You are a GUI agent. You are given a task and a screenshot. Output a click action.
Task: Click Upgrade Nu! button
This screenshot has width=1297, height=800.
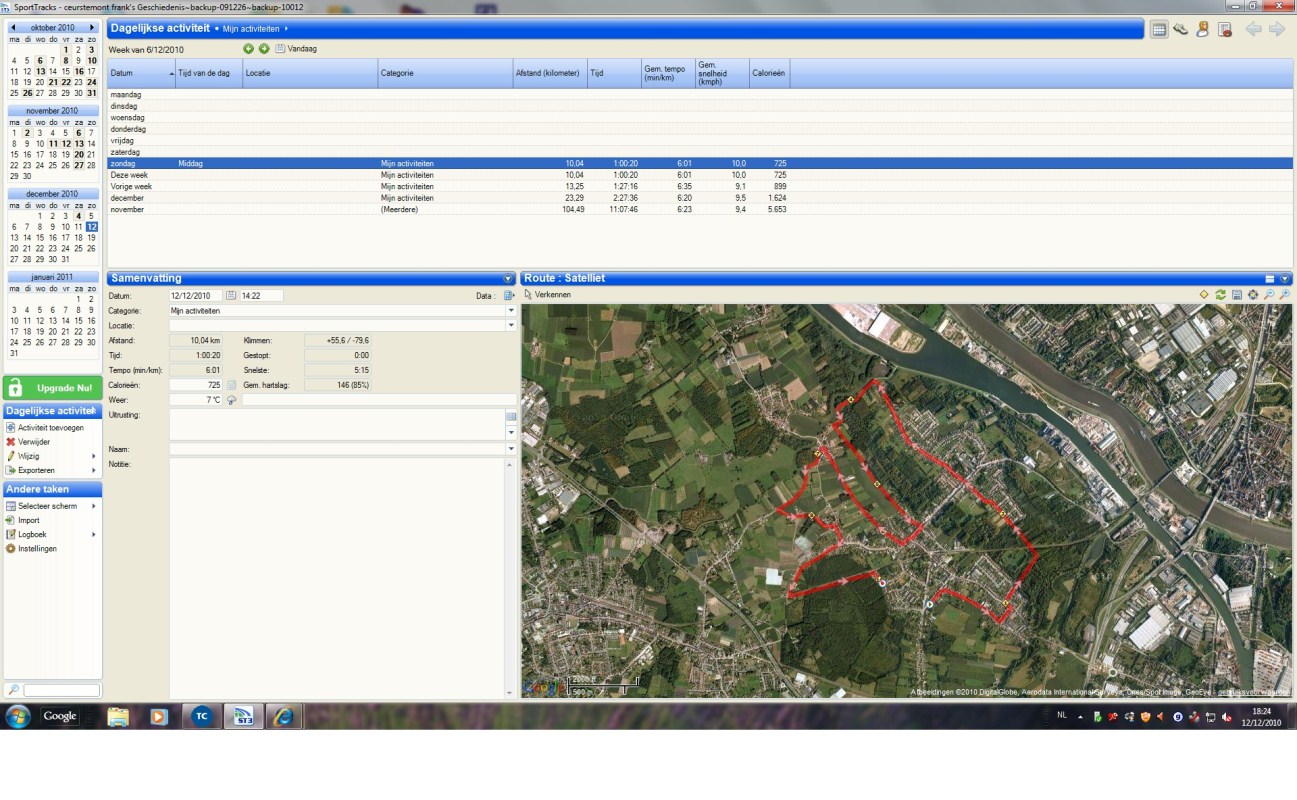point(53,387)
